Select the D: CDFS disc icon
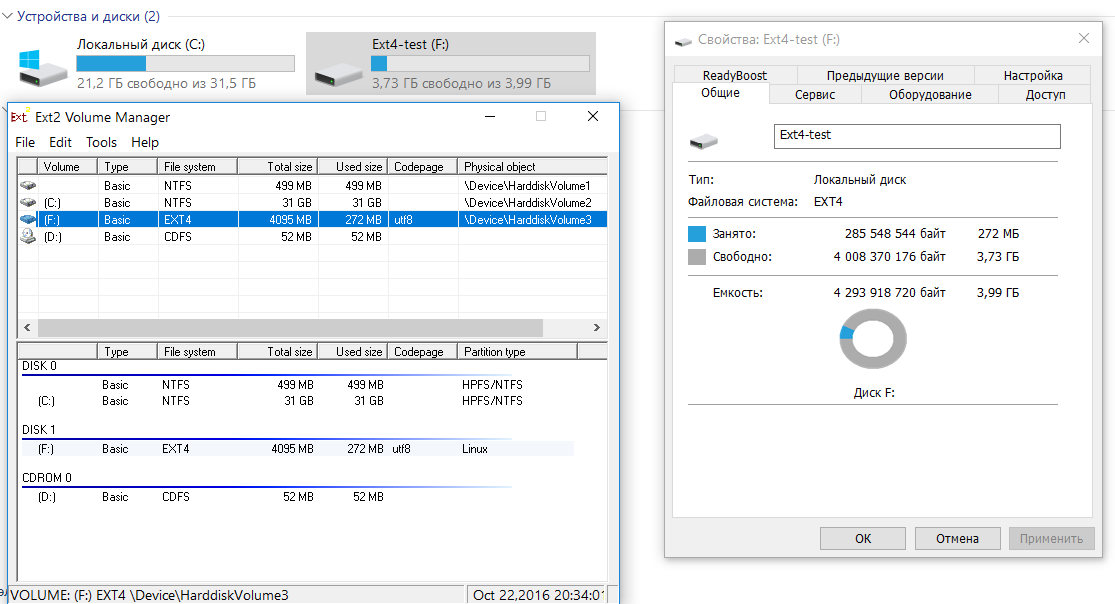The height and width of the screenshot is (604, 1115). pos(27,237)
